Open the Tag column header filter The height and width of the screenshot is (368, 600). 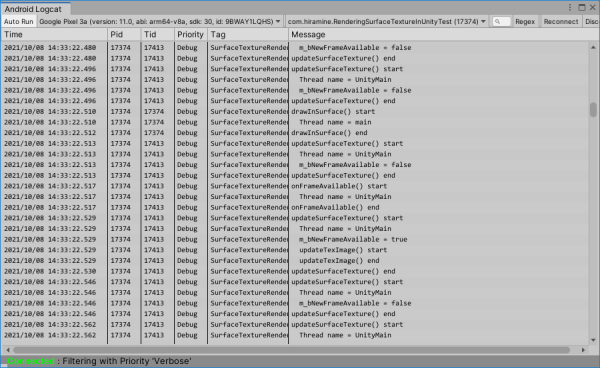coord(248,34)
